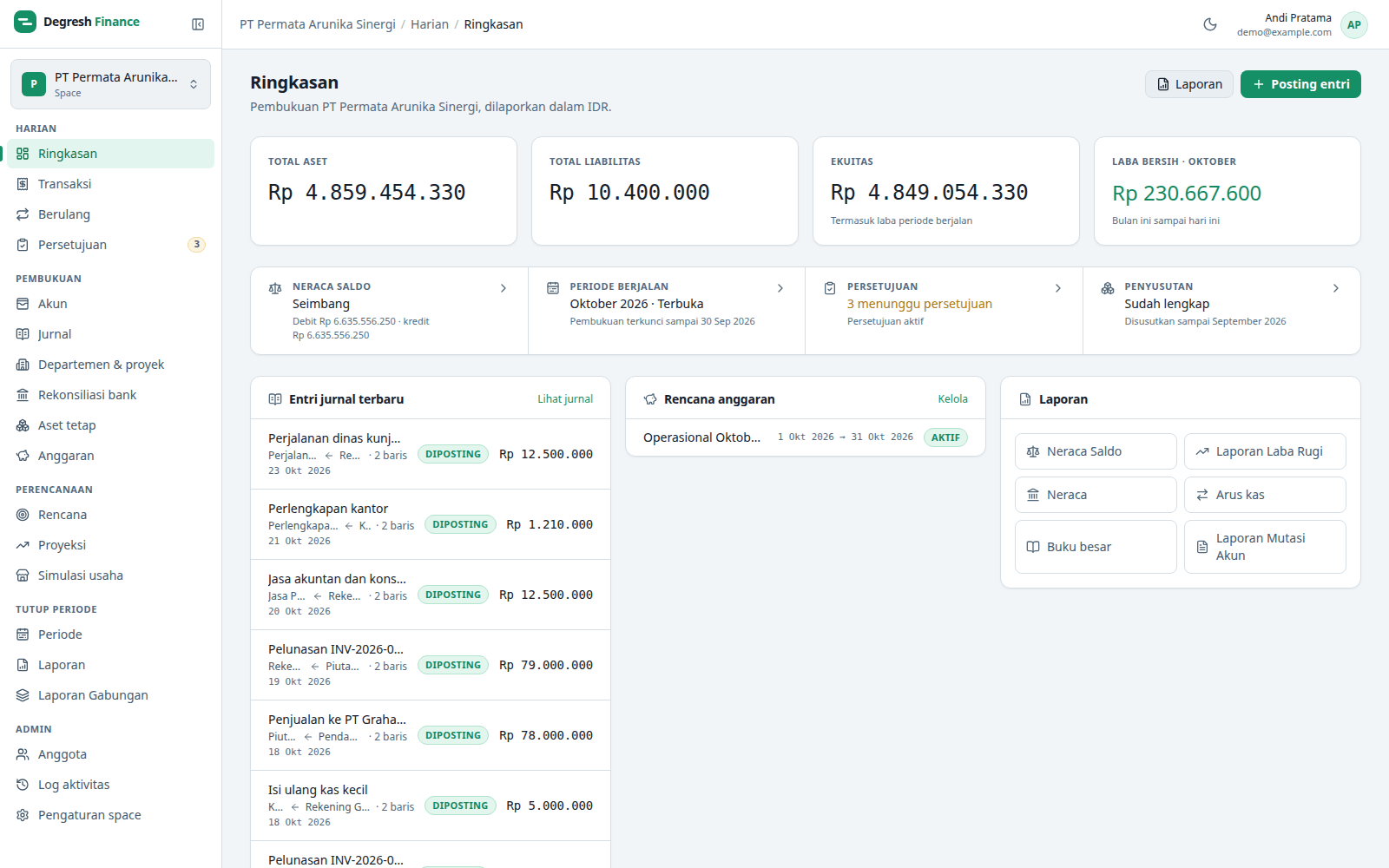Click the Degresh Finance logo icon
1389x868 pixels.
click(25, 22)
